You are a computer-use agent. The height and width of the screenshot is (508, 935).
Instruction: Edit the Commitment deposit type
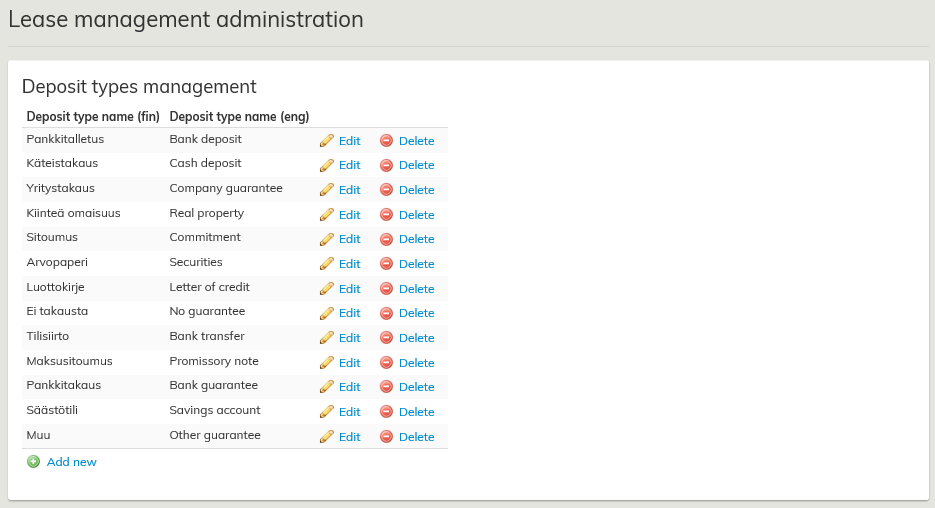point(349,239)
